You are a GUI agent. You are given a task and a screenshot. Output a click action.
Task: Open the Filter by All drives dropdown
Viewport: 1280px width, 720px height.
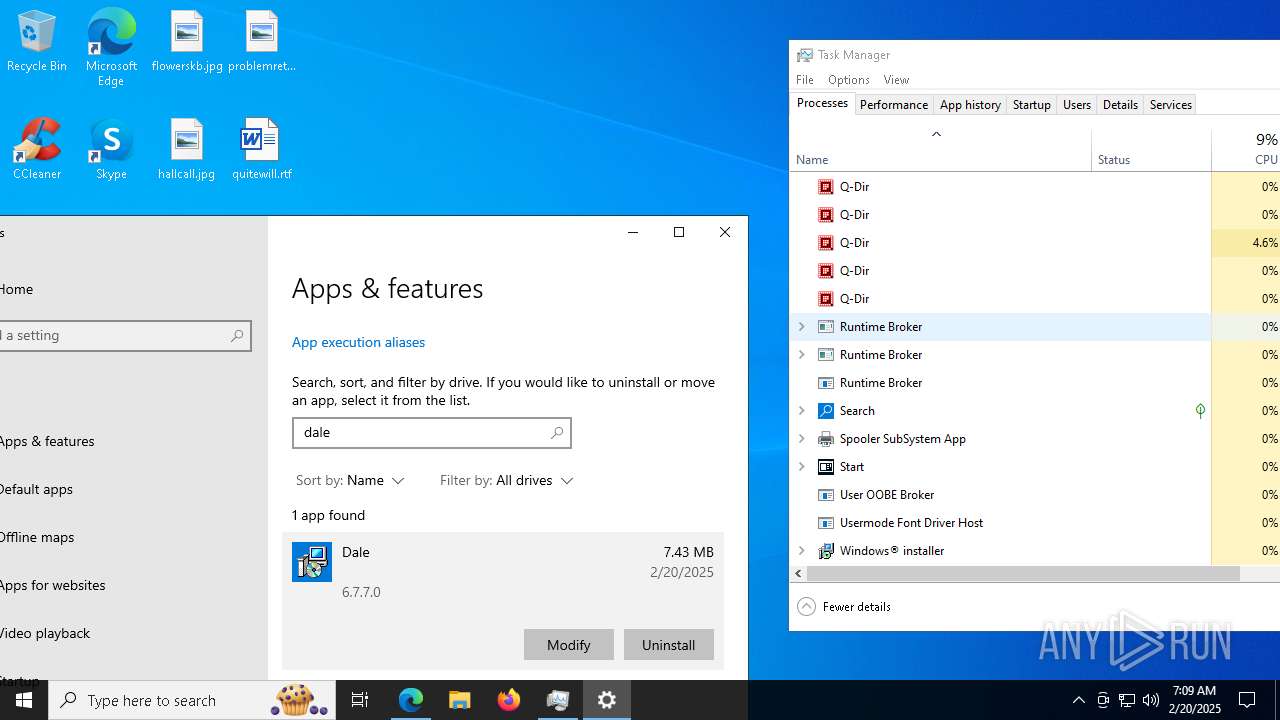click(507, 480)
